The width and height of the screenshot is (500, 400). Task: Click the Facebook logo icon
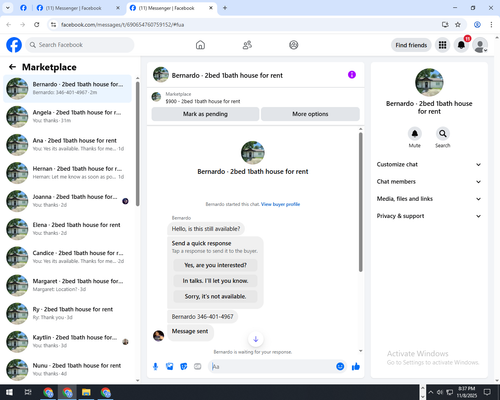pyautogui.click(x=14, y=45)
